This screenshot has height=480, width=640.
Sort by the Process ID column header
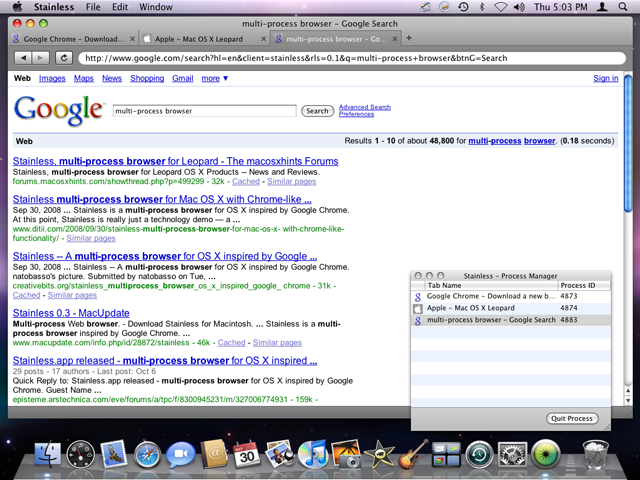(x=584, y=285)
